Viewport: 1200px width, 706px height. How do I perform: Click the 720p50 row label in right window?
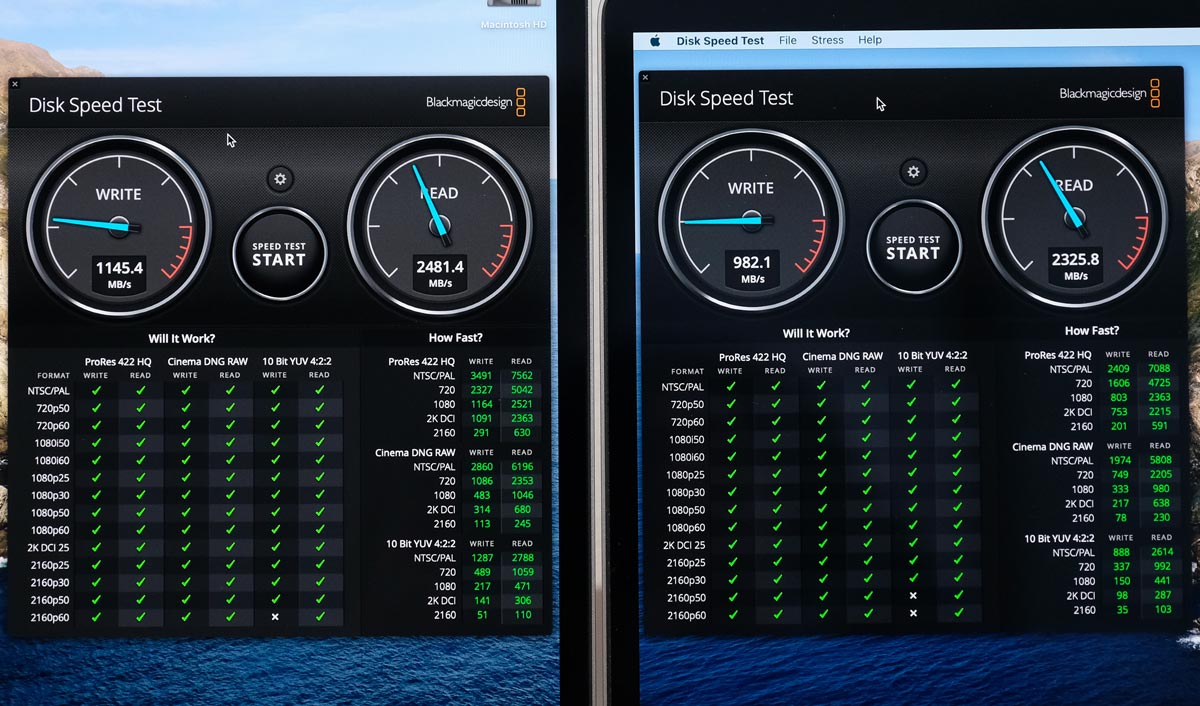[x=687, y=405]
